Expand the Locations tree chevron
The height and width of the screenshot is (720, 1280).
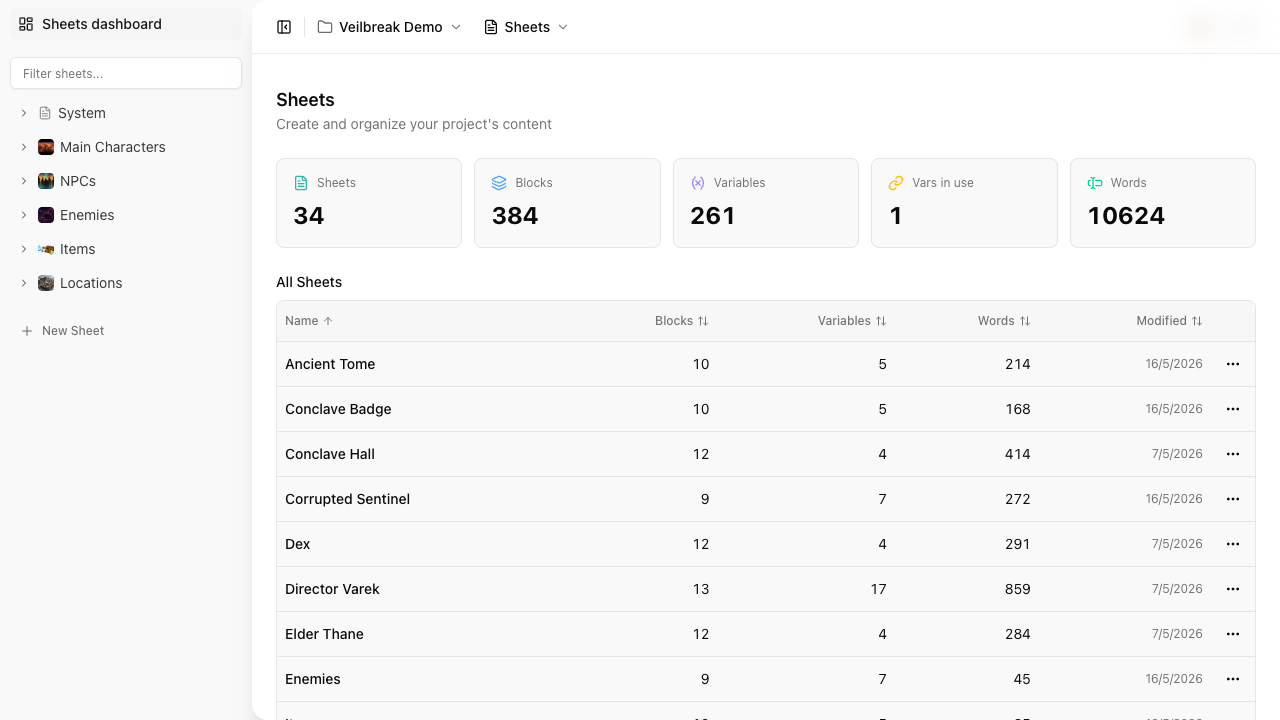tap(24, 283)
